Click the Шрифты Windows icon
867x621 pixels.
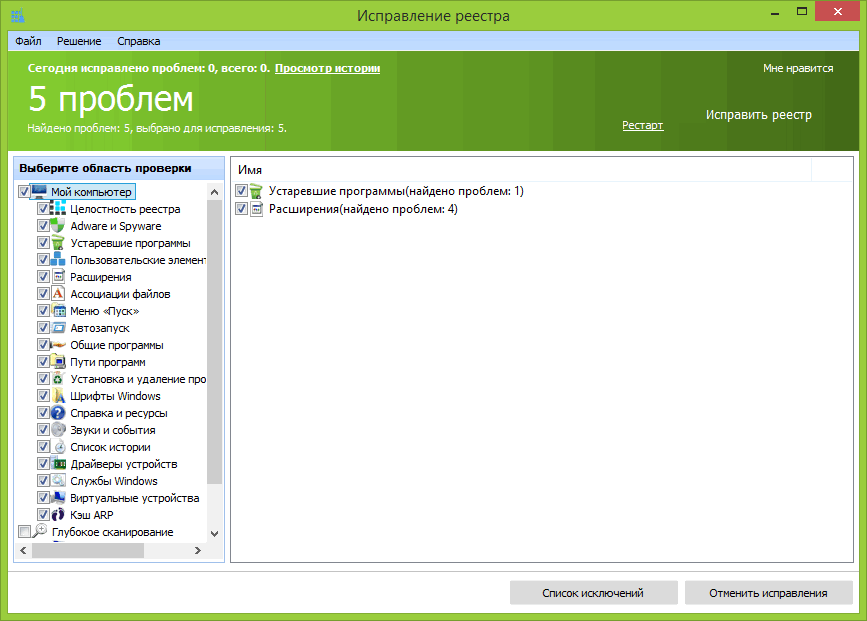58,396
